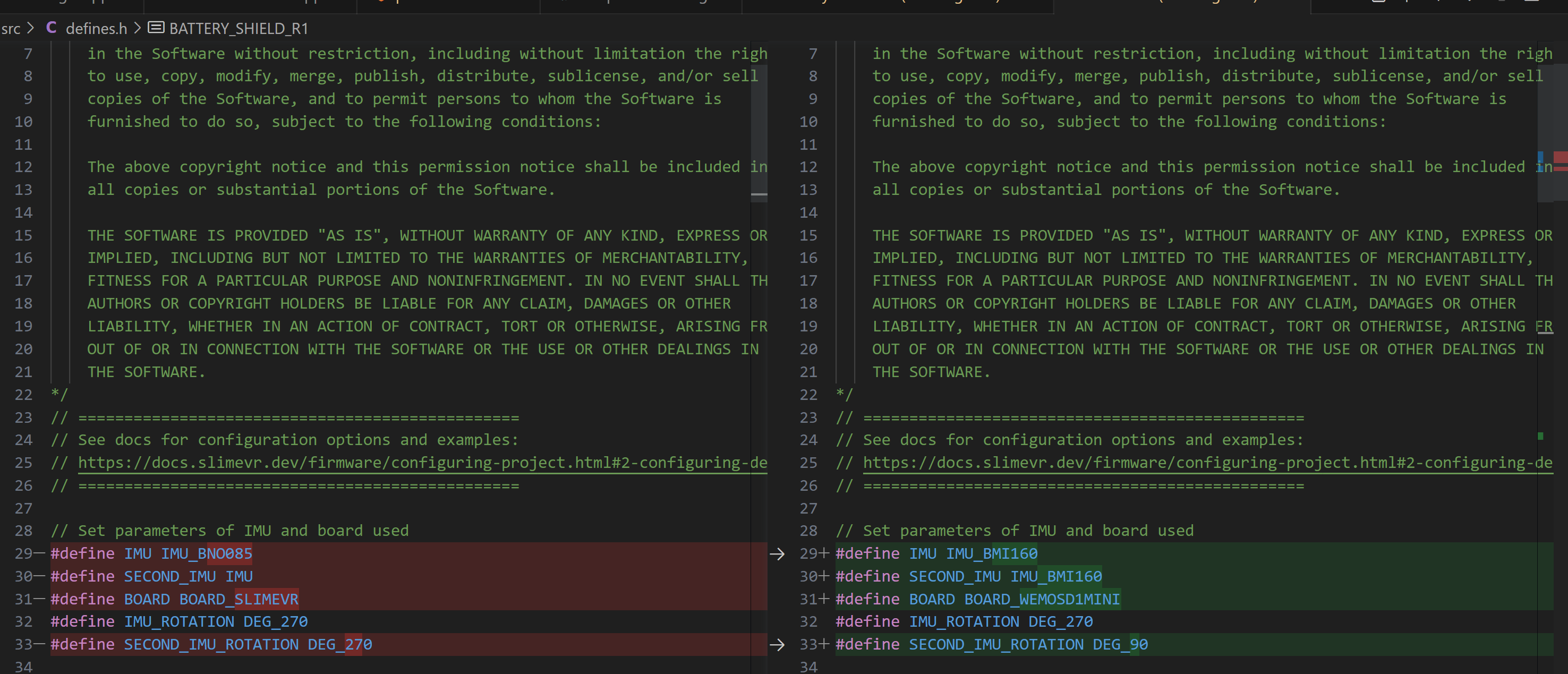Revert the SECOND_IMU_ROTATION change with the arrow
The width and height of the screenshot is (1568, 674).
777,644
